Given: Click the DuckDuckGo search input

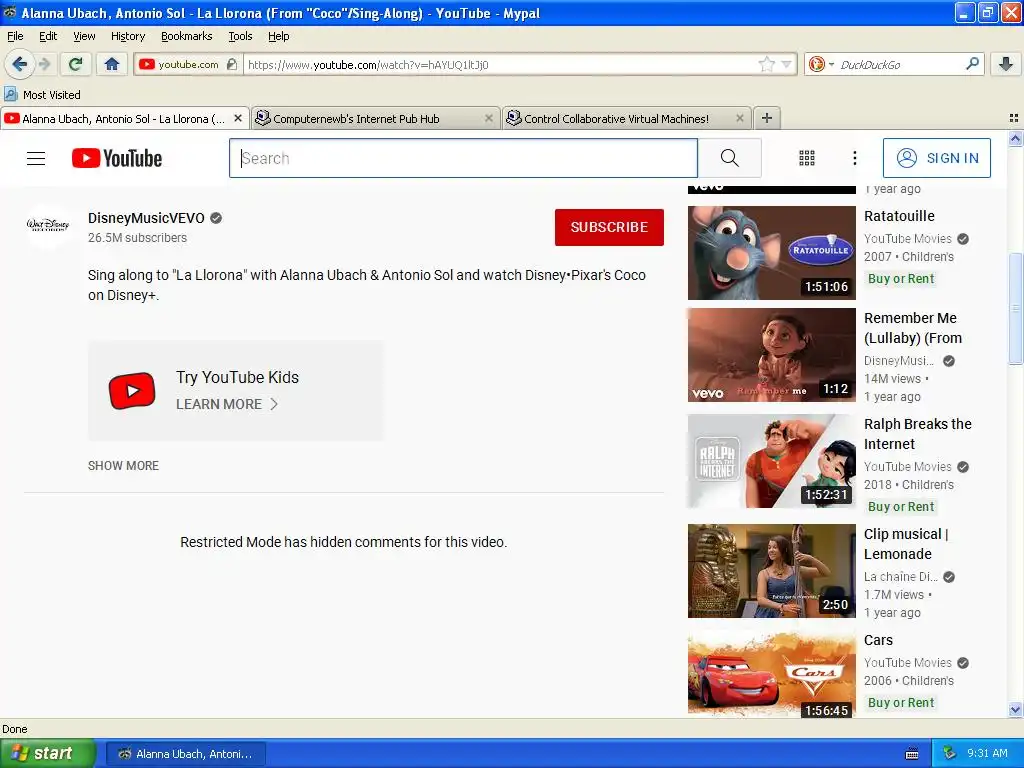Looking at the screenshot, I should [x=900, y=64].
